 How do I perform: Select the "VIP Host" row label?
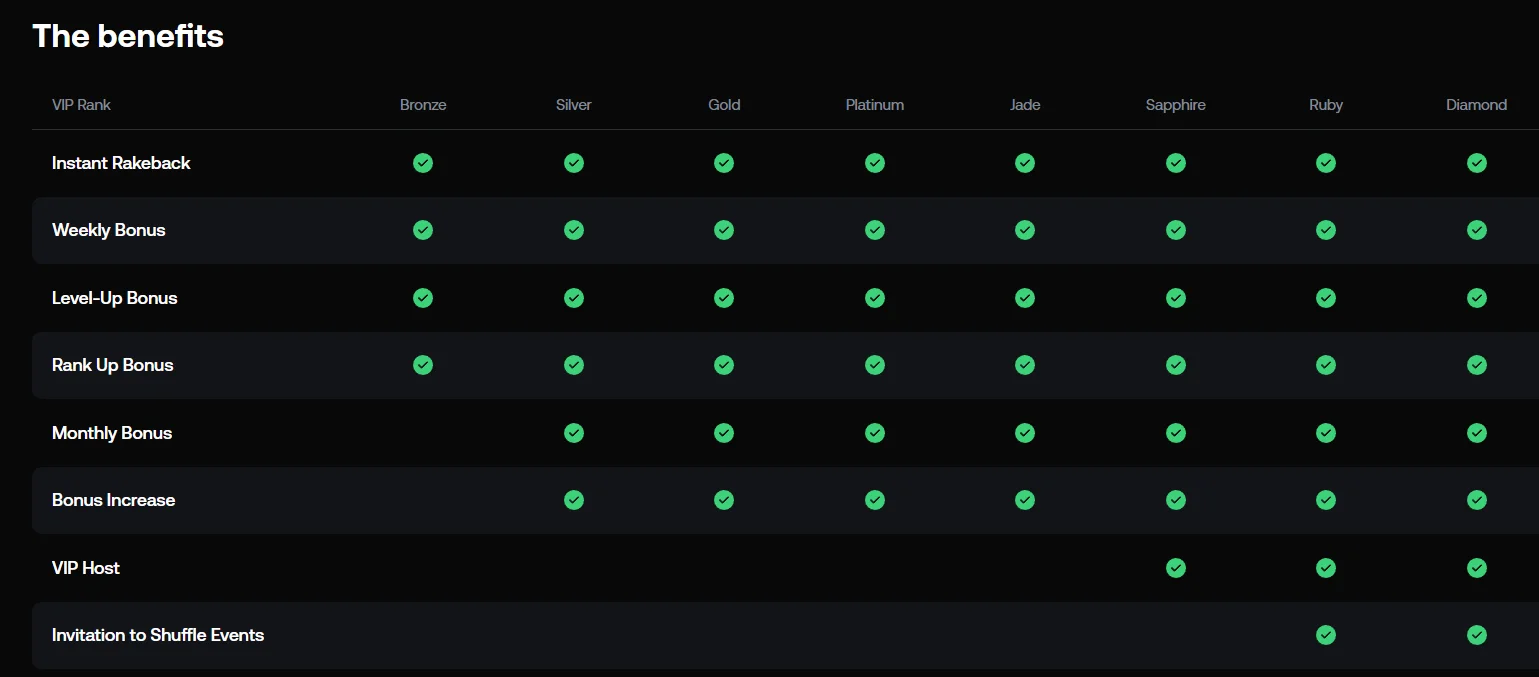[x=86, y=568]
